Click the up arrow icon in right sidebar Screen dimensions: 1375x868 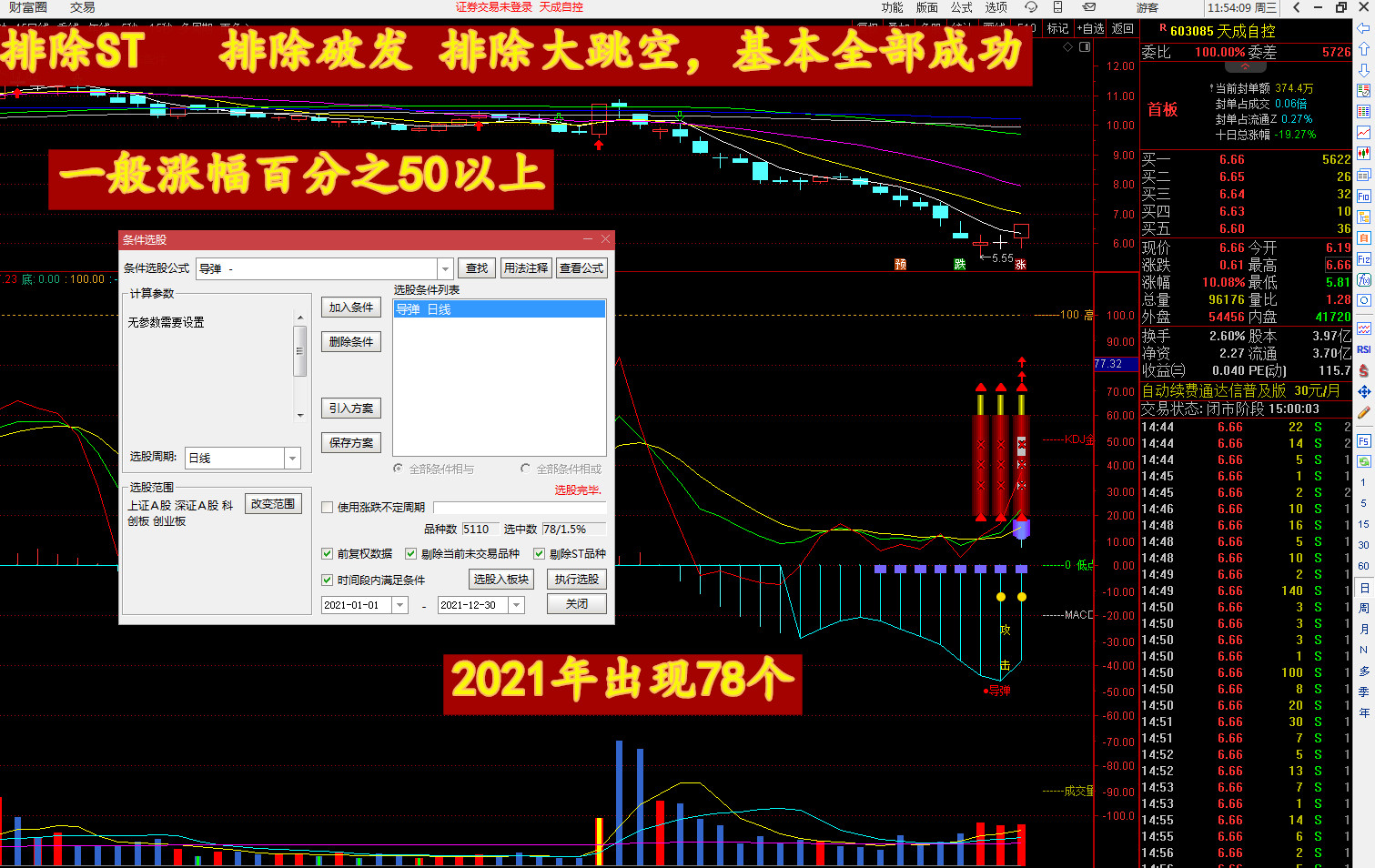(1363, 49)
